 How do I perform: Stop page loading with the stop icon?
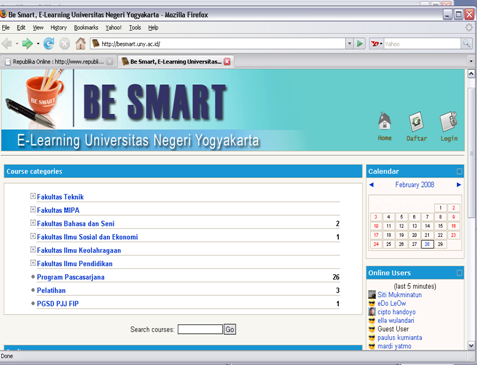[65, 44]
